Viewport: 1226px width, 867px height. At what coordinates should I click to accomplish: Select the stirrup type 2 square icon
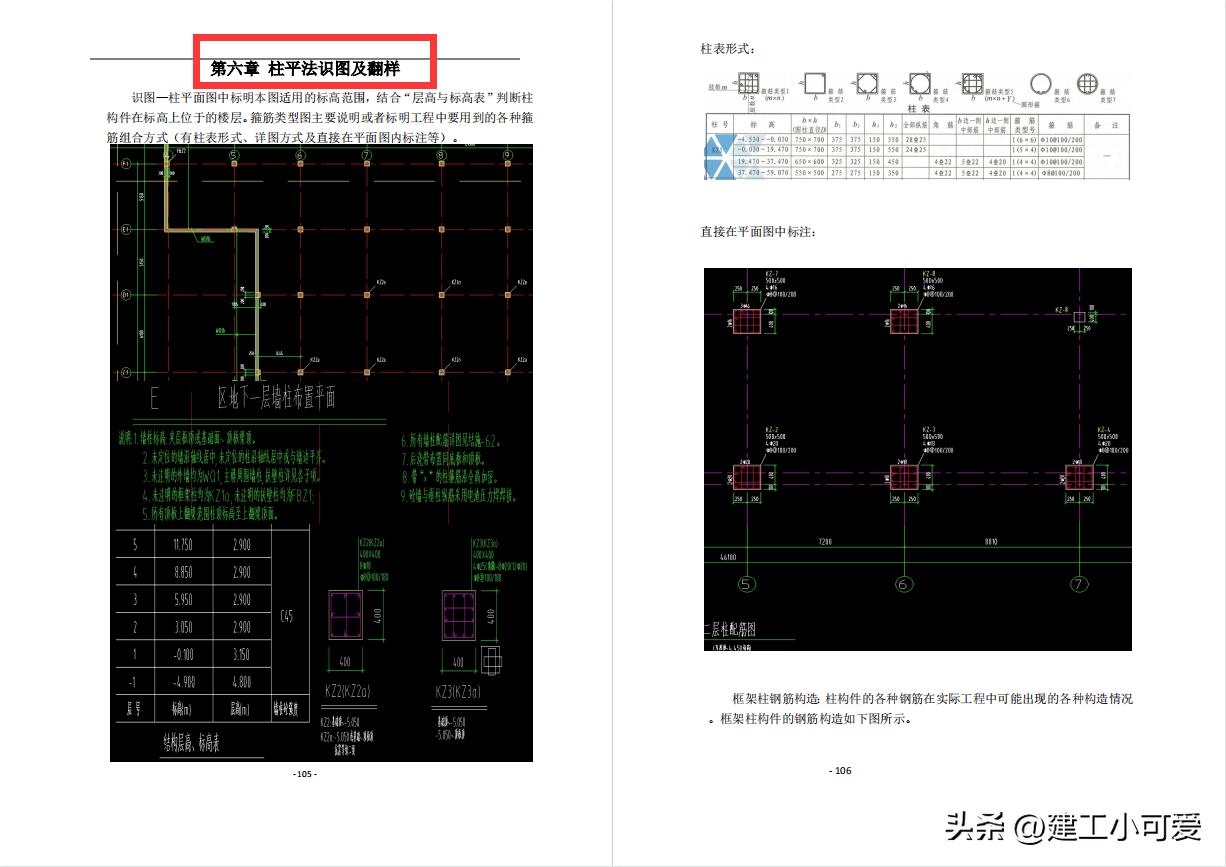coord(817,84)
